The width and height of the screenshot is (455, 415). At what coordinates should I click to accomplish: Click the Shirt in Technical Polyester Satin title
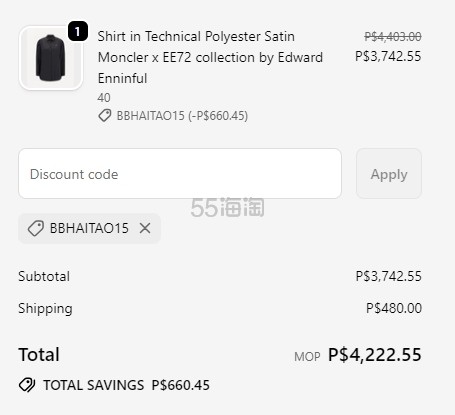[x=196, y=36]
